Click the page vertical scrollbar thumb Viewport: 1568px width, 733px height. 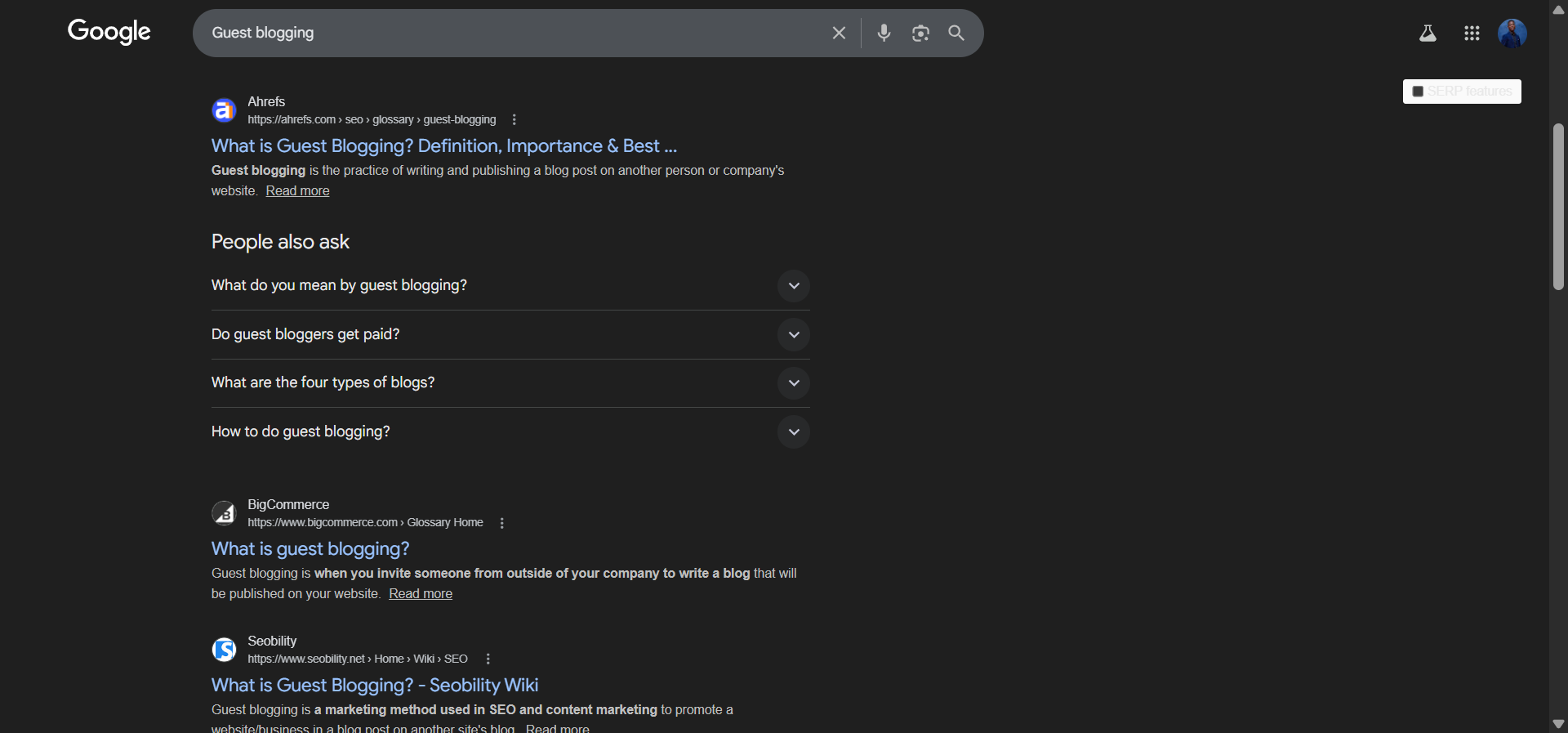(1558, 207)
